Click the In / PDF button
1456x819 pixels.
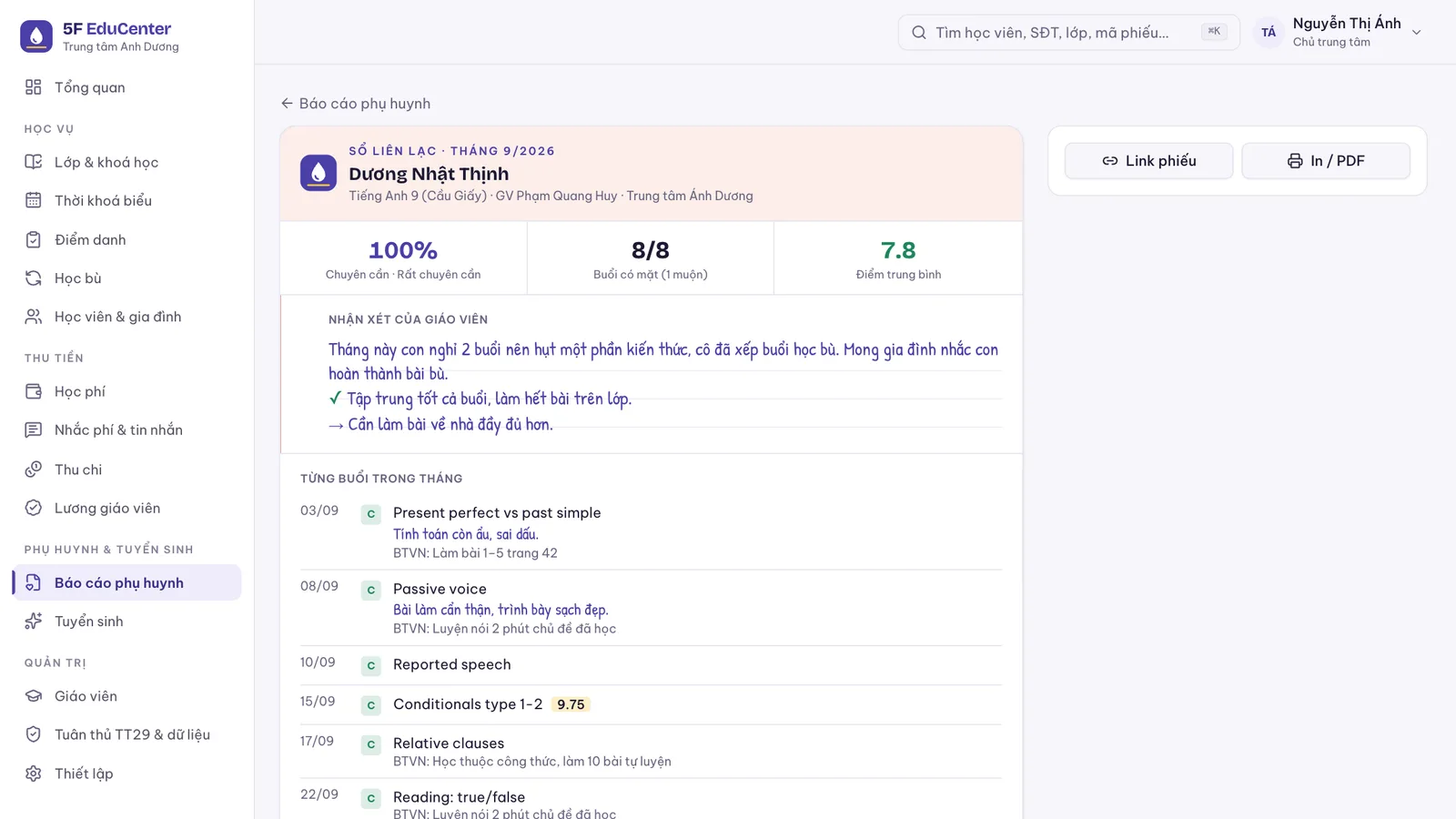point(1326,161)
